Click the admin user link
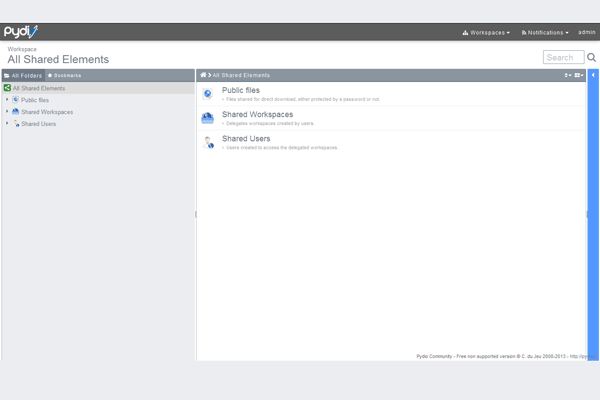 586,32
